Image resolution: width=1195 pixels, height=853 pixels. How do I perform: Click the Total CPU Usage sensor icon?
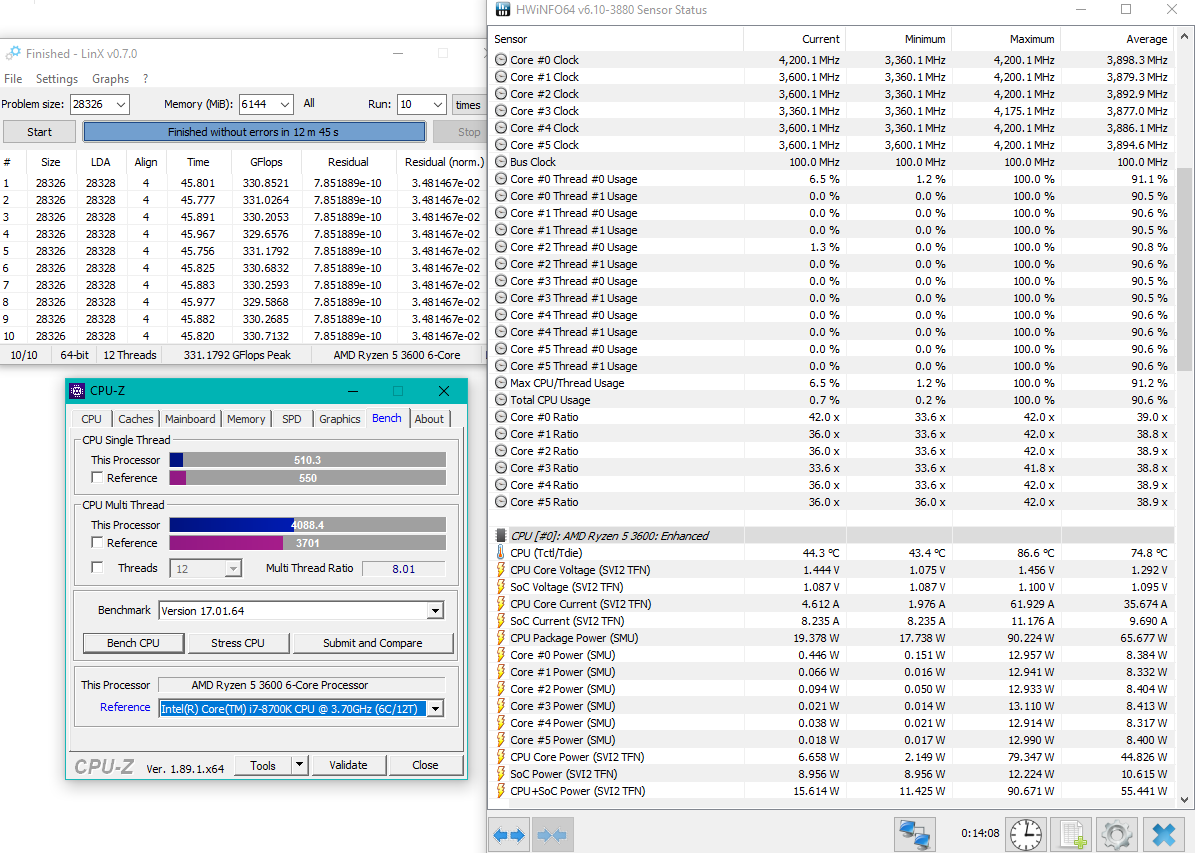501,399
